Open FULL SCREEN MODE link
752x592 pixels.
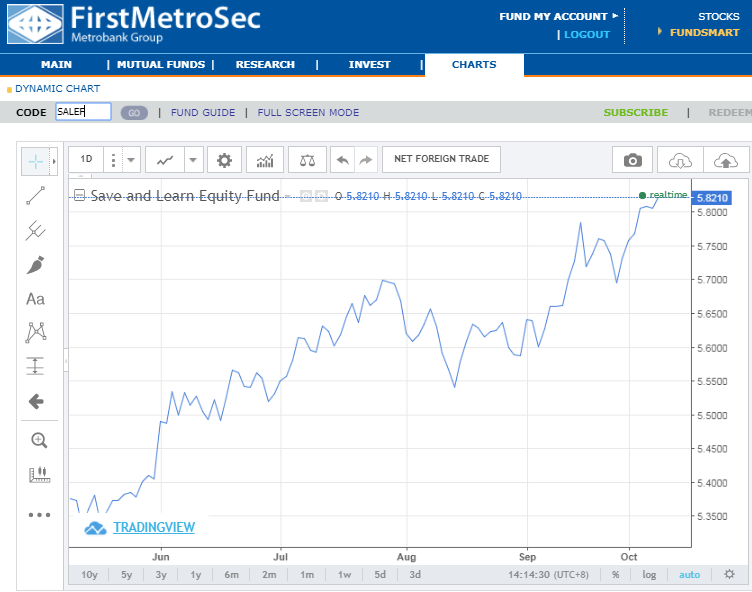[x=308, y=112]
